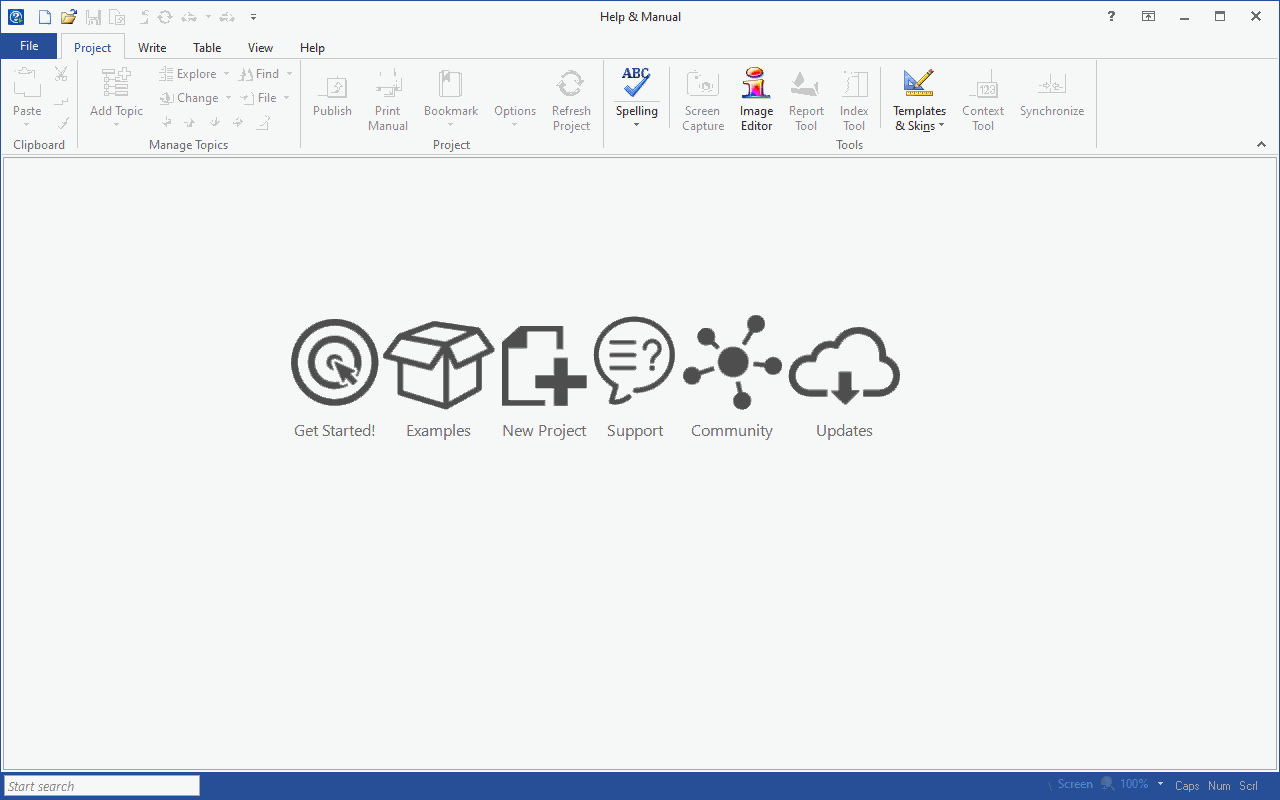The height and width of the screenshot is (800, 1280).
Task: Switch to the View tab
Action: coord(260,47)
